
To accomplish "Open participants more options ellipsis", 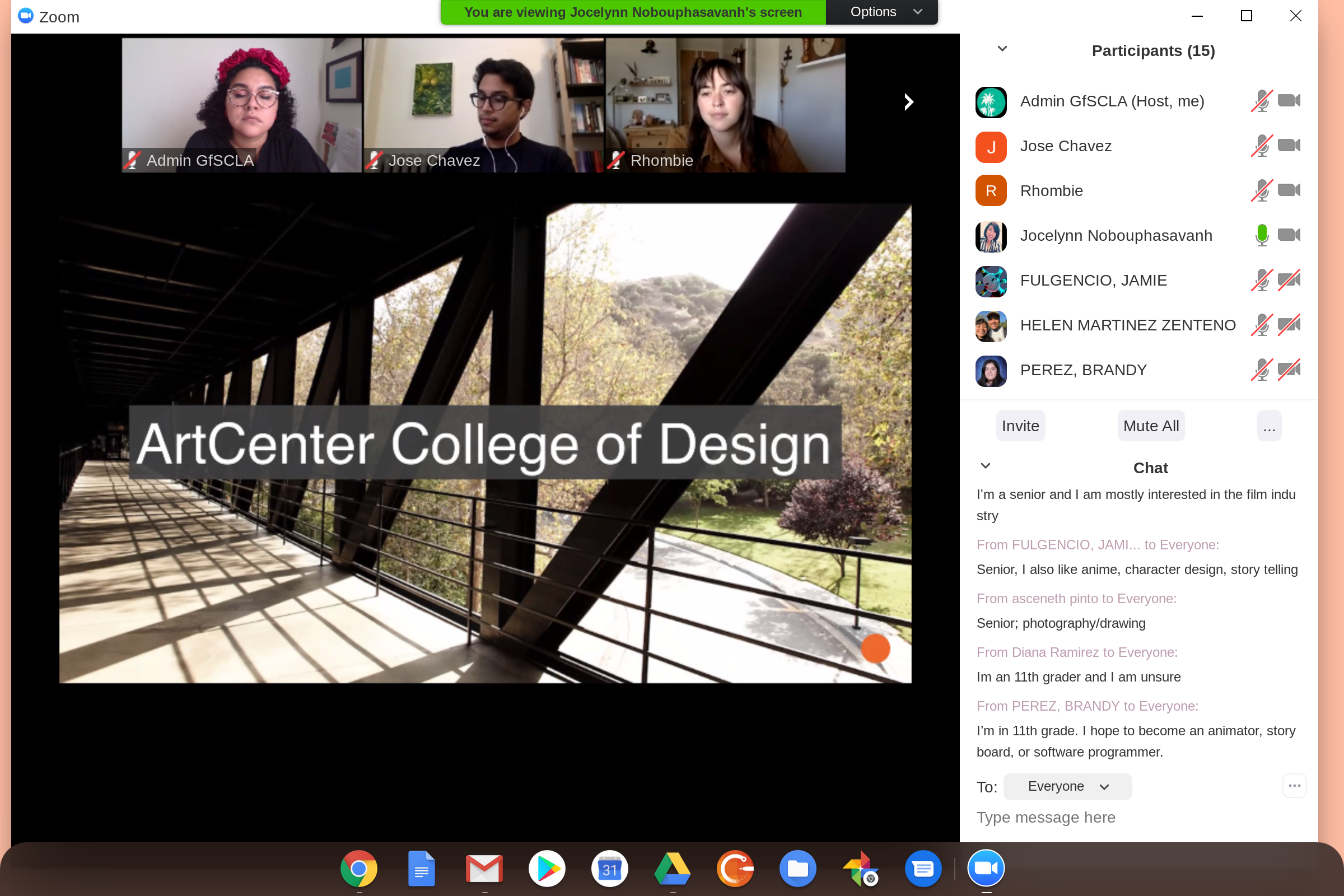I will coord(1269,426).
